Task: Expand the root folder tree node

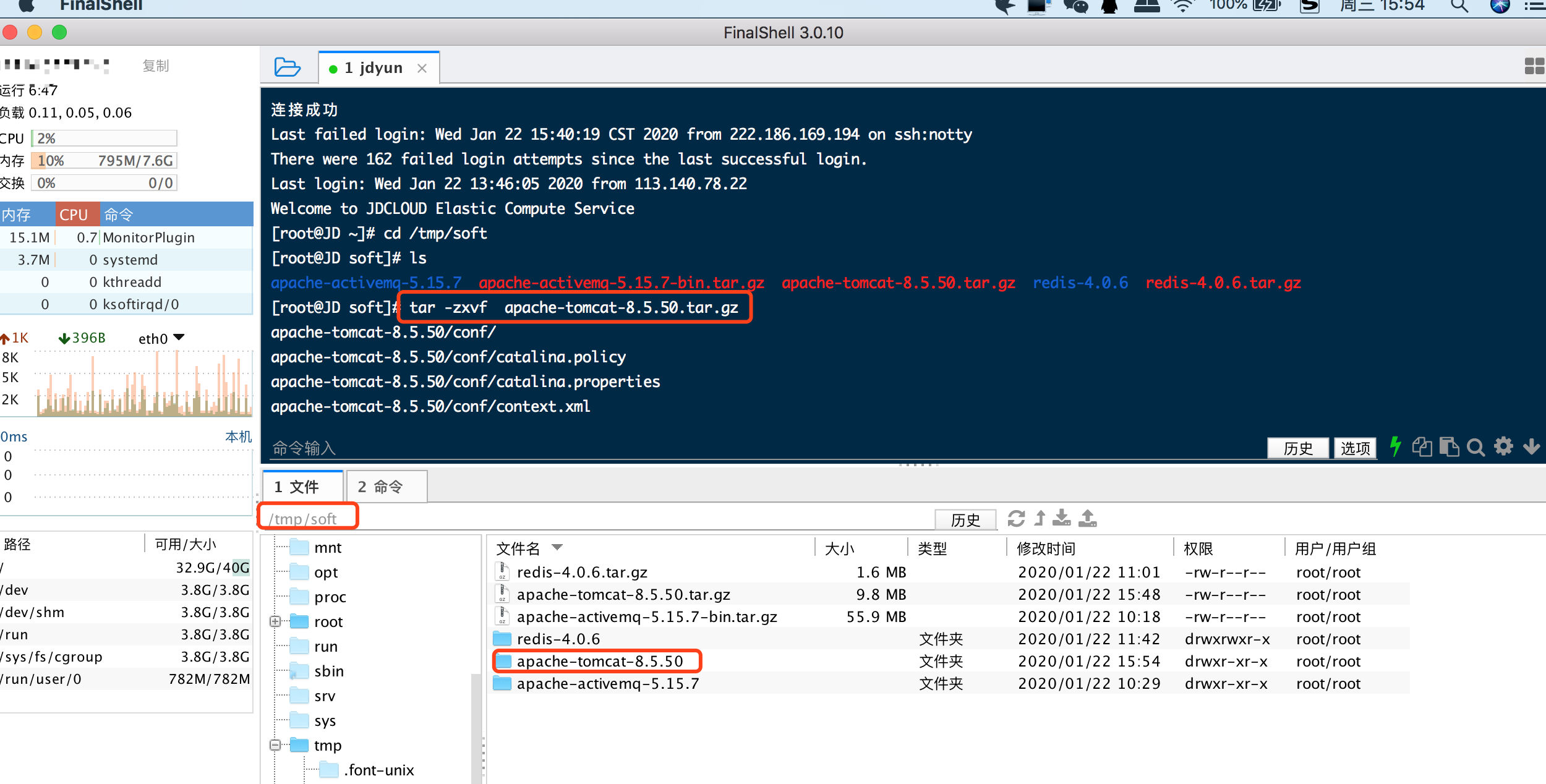Action: [x=275, y=621]
